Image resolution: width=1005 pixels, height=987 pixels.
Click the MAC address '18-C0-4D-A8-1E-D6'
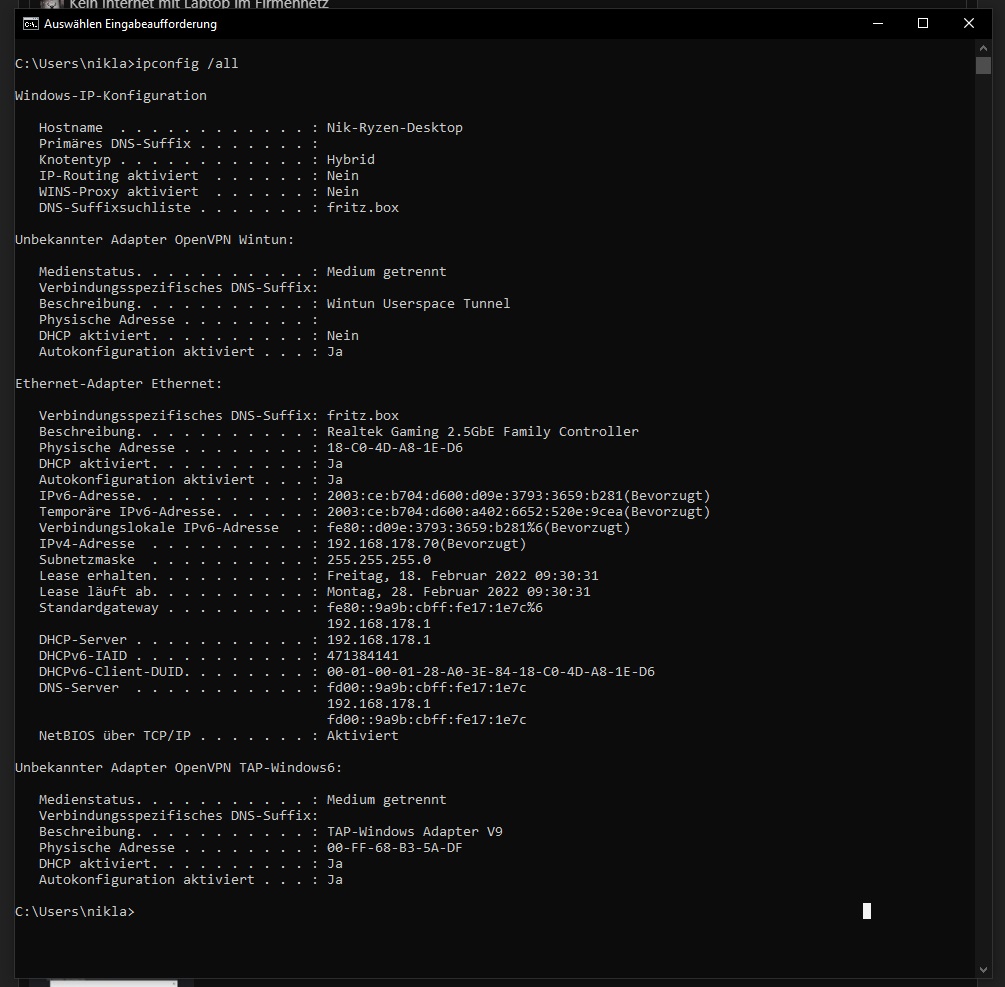click(x=395, y=448)
